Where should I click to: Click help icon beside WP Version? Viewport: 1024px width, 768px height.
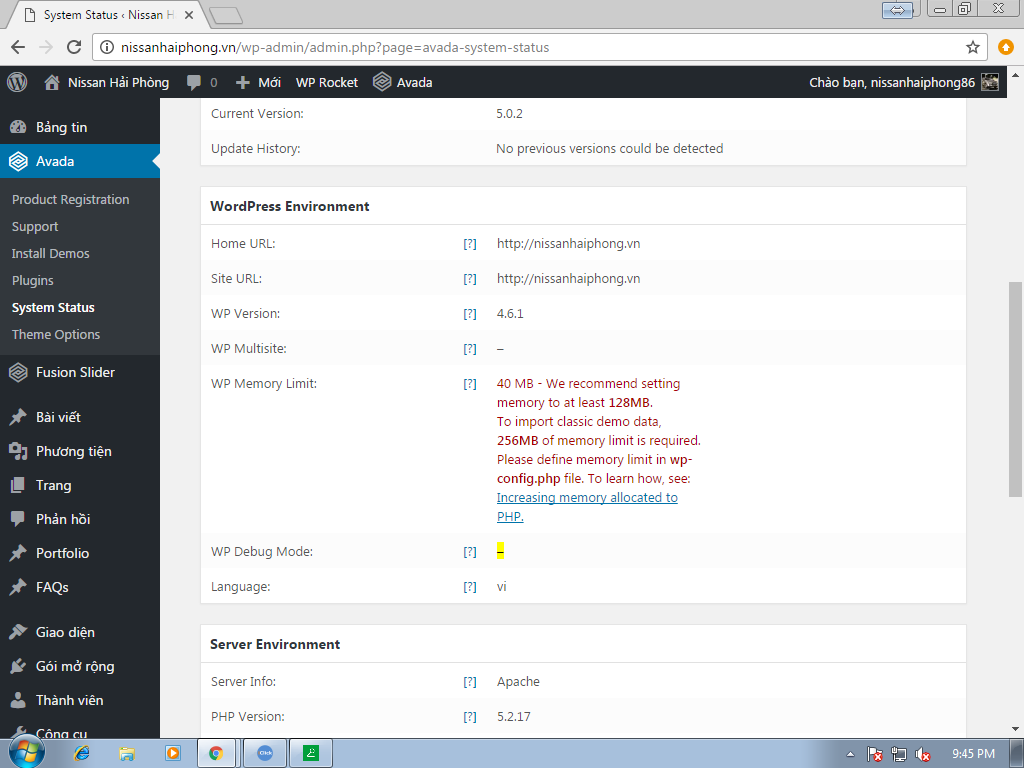click(x=470, y=314)
